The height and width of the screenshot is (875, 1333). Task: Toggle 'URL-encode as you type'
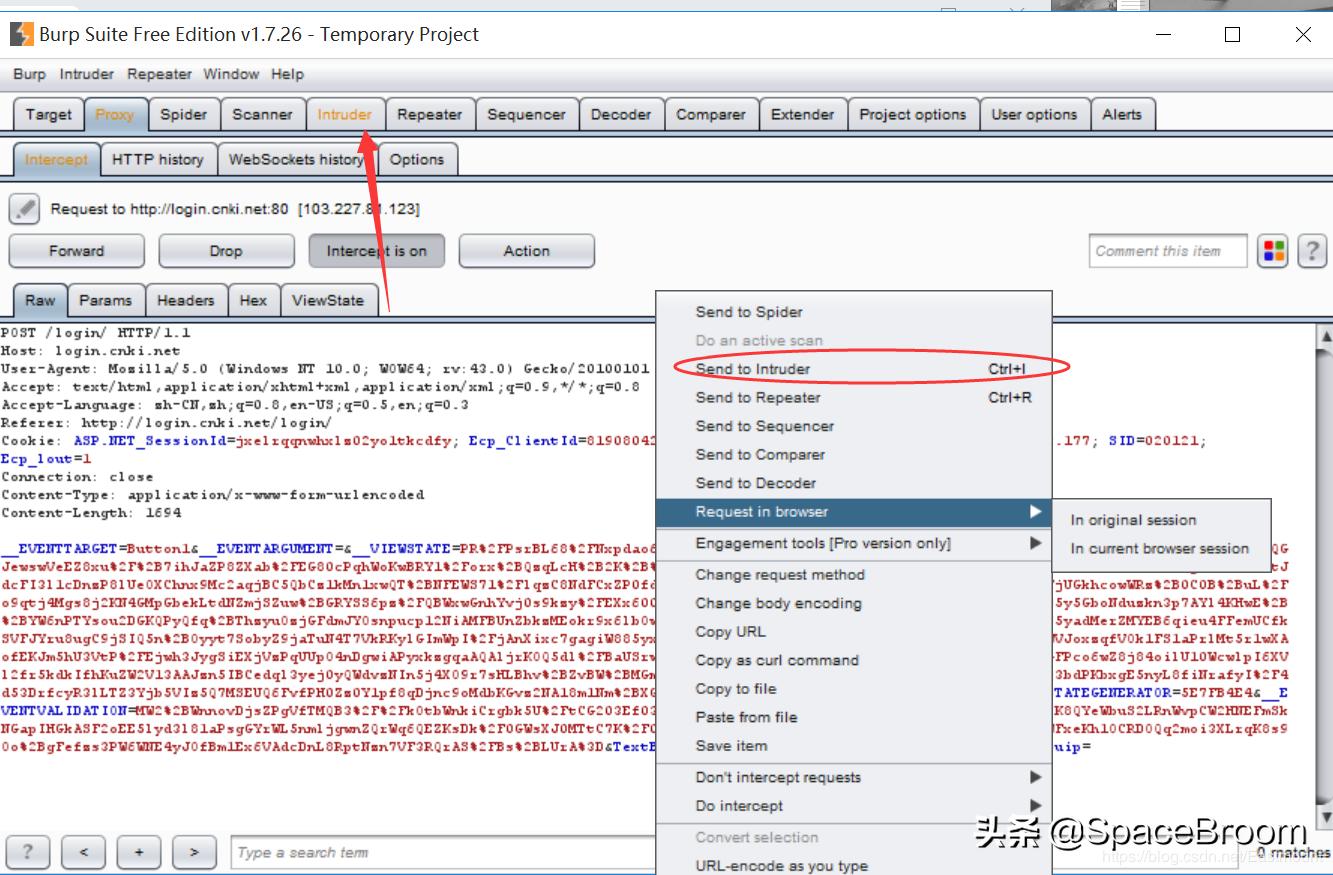point(854,866)
